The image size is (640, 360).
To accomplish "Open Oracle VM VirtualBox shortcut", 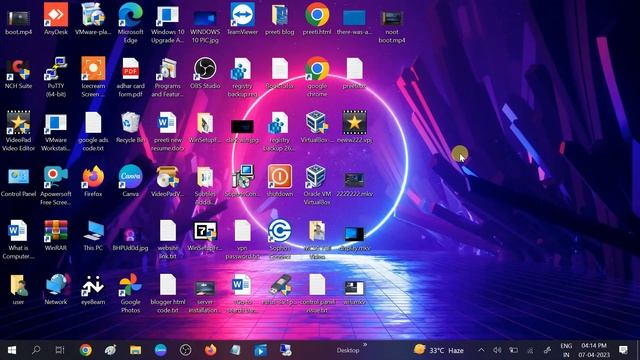I will pos(317,185).
